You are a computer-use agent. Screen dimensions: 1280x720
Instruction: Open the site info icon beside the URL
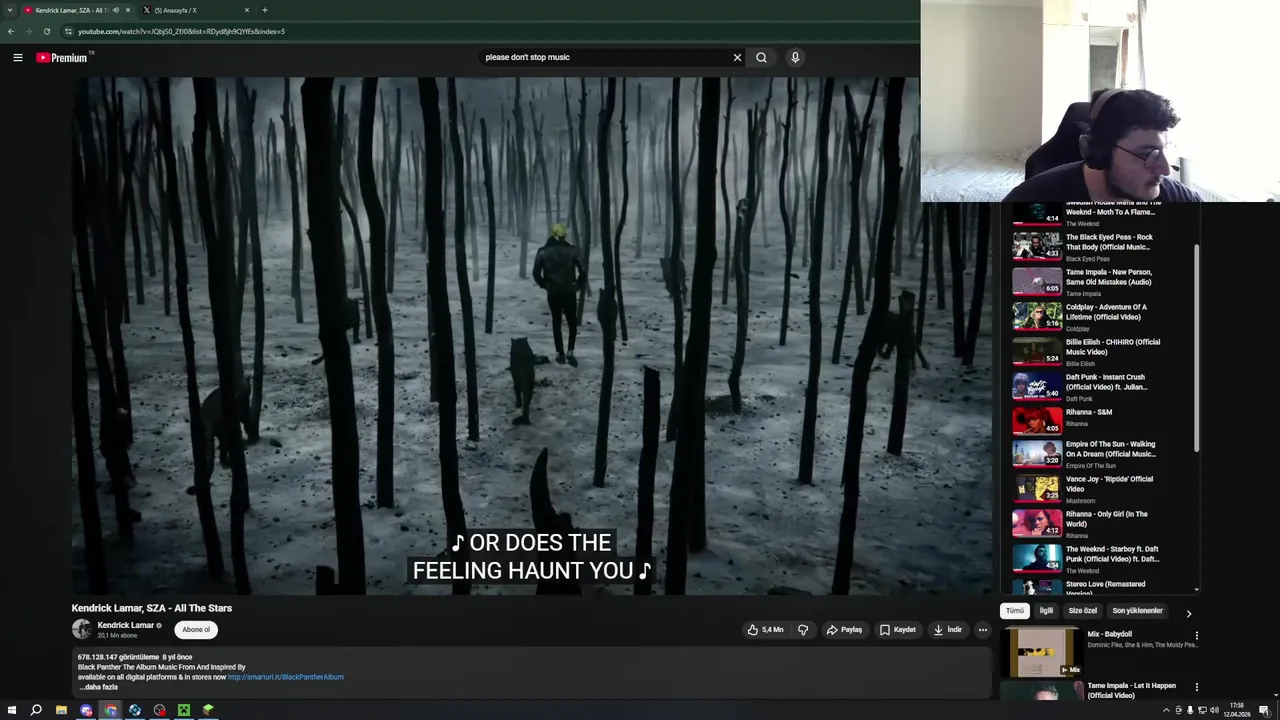tap(68, 31)
